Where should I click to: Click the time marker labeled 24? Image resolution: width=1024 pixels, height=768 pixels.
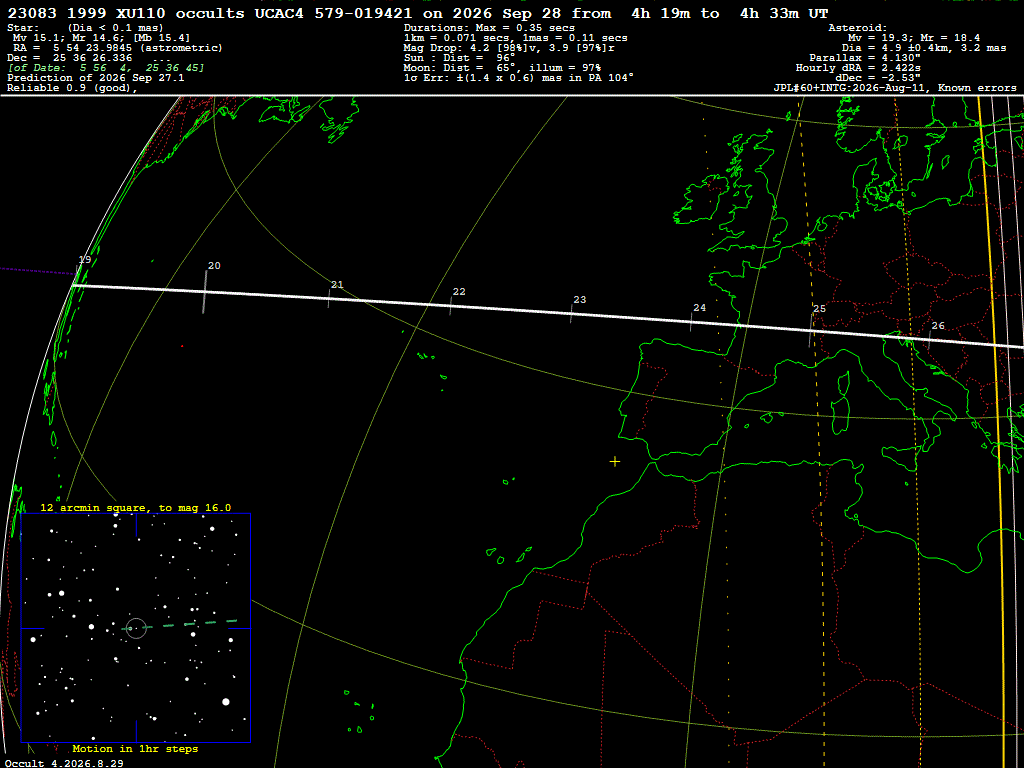[x=699, y=308]
